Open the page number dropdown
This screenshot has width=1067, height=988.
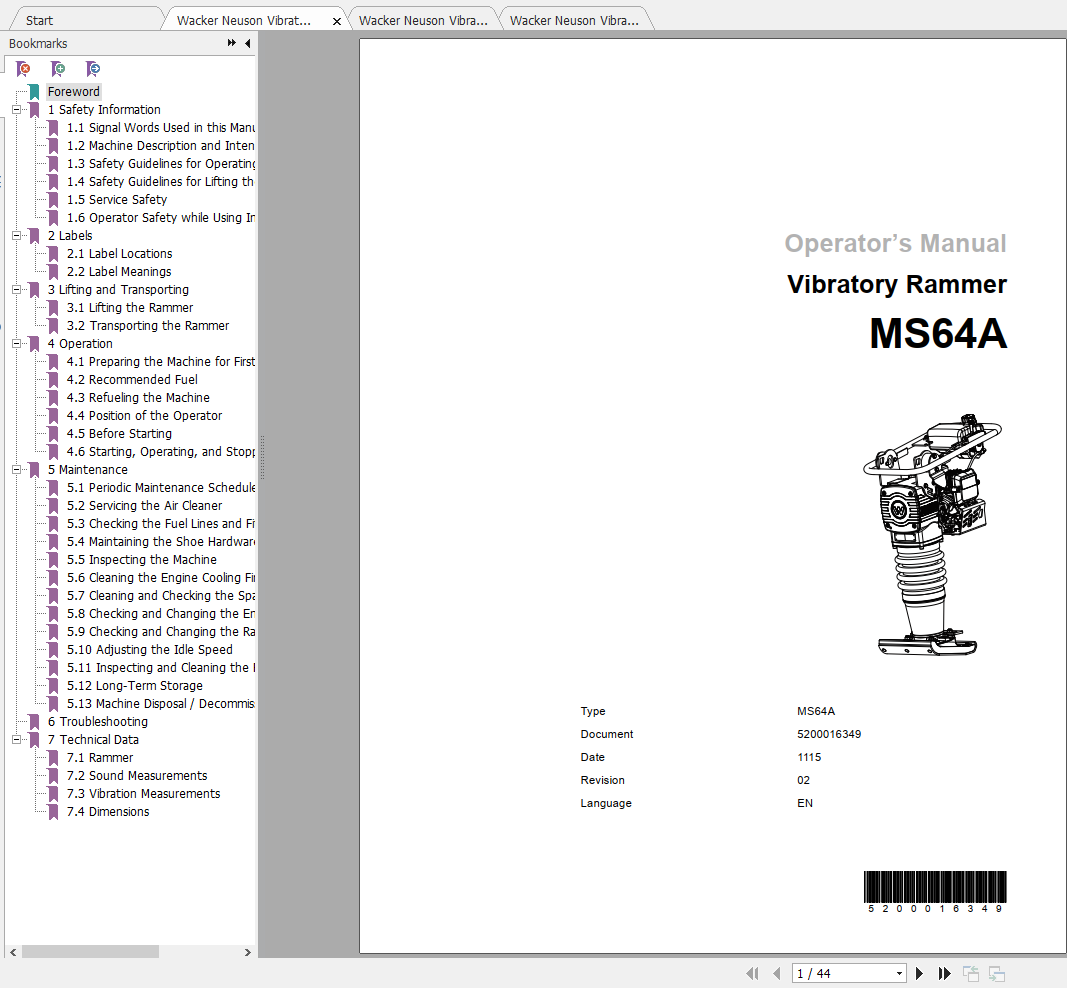(x=900, y=974)
